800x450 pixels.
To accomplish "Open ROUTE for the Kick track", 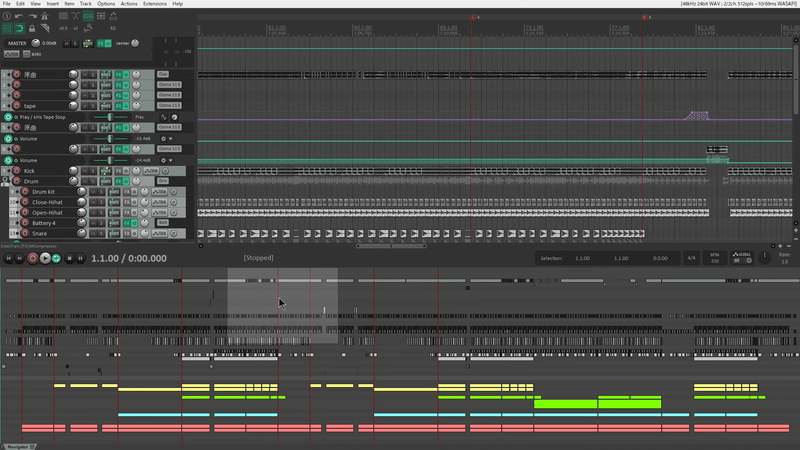I will click(x=106, y=171).
